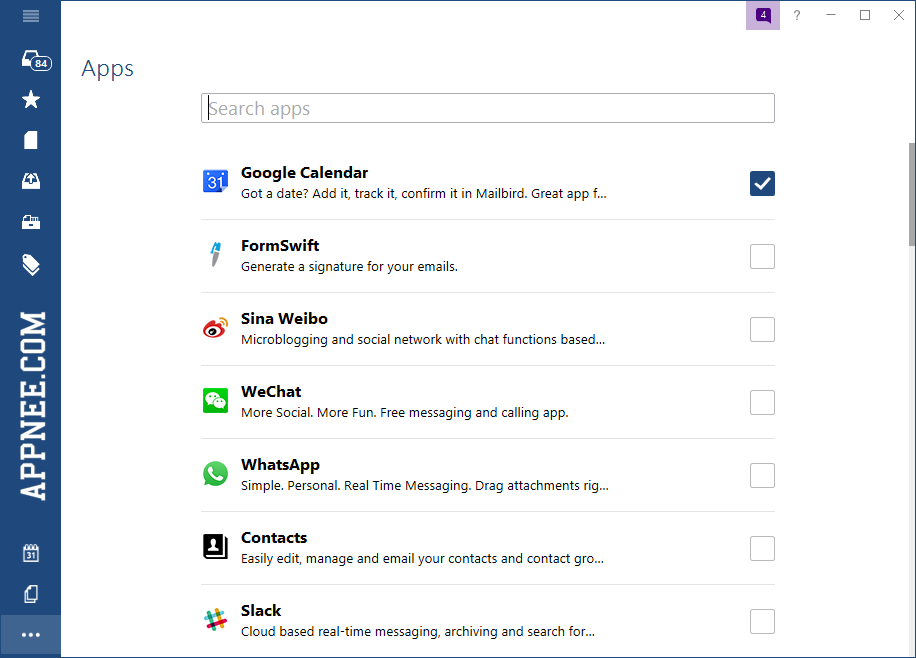Enable the Slack checkbox
The height and width of the screenshot is (658, 916).
pos(762,622)
